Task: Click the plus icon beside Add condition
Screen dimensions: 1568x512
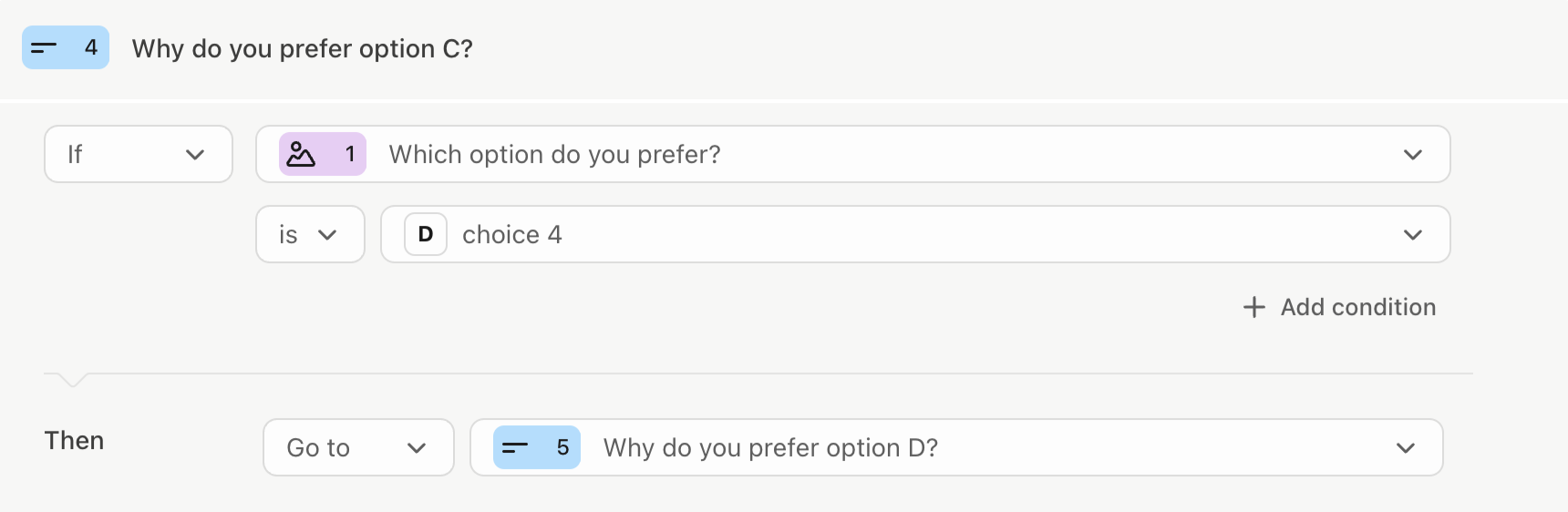Action: coord(1254,307)
